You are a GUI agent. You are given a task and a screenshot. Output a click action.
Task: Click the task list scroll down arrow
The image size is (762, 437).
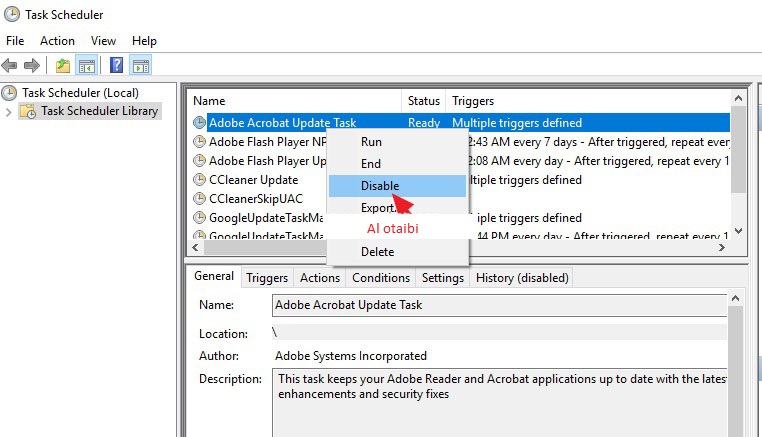coord(739,231)
